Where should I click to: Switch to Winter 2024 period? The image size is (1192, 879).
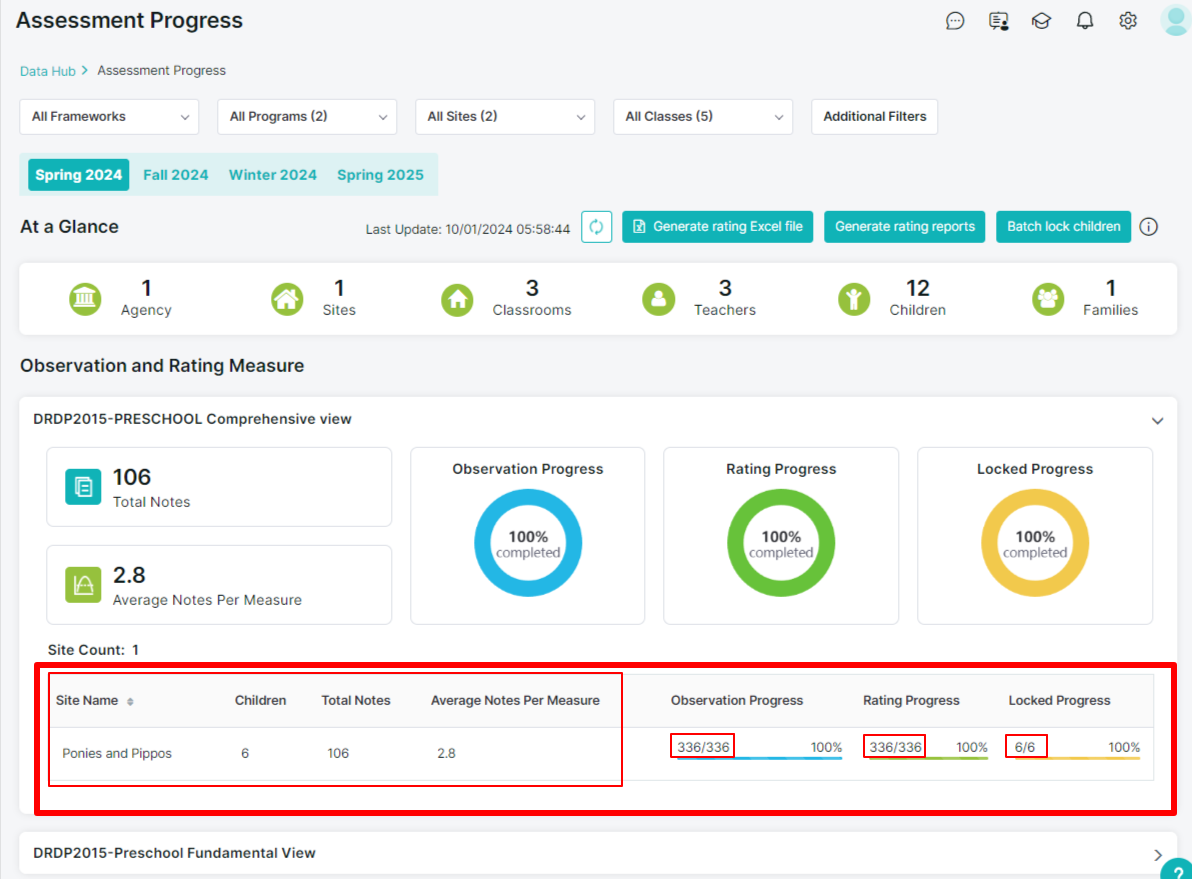273,175
